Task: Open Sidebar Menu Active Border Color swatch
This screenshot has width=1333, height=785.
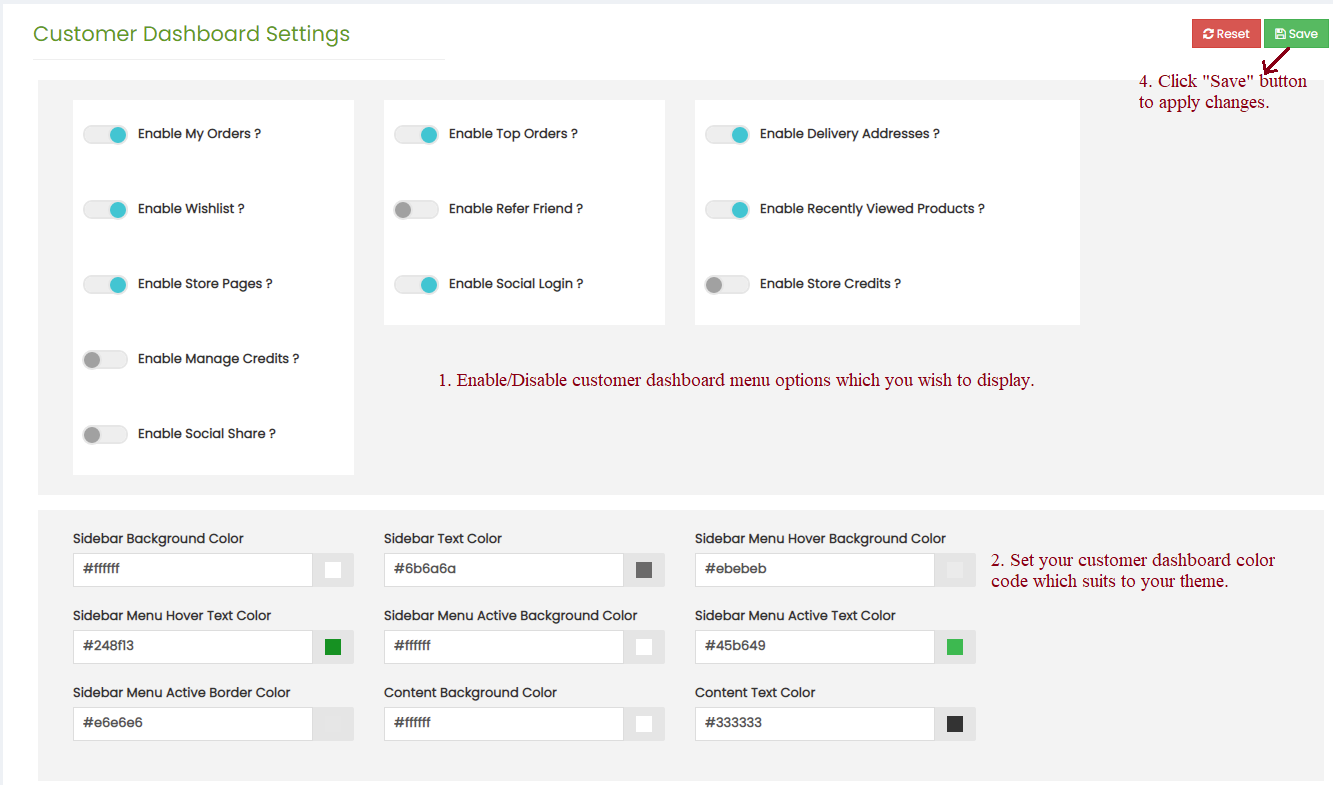Action: [333, 724]
